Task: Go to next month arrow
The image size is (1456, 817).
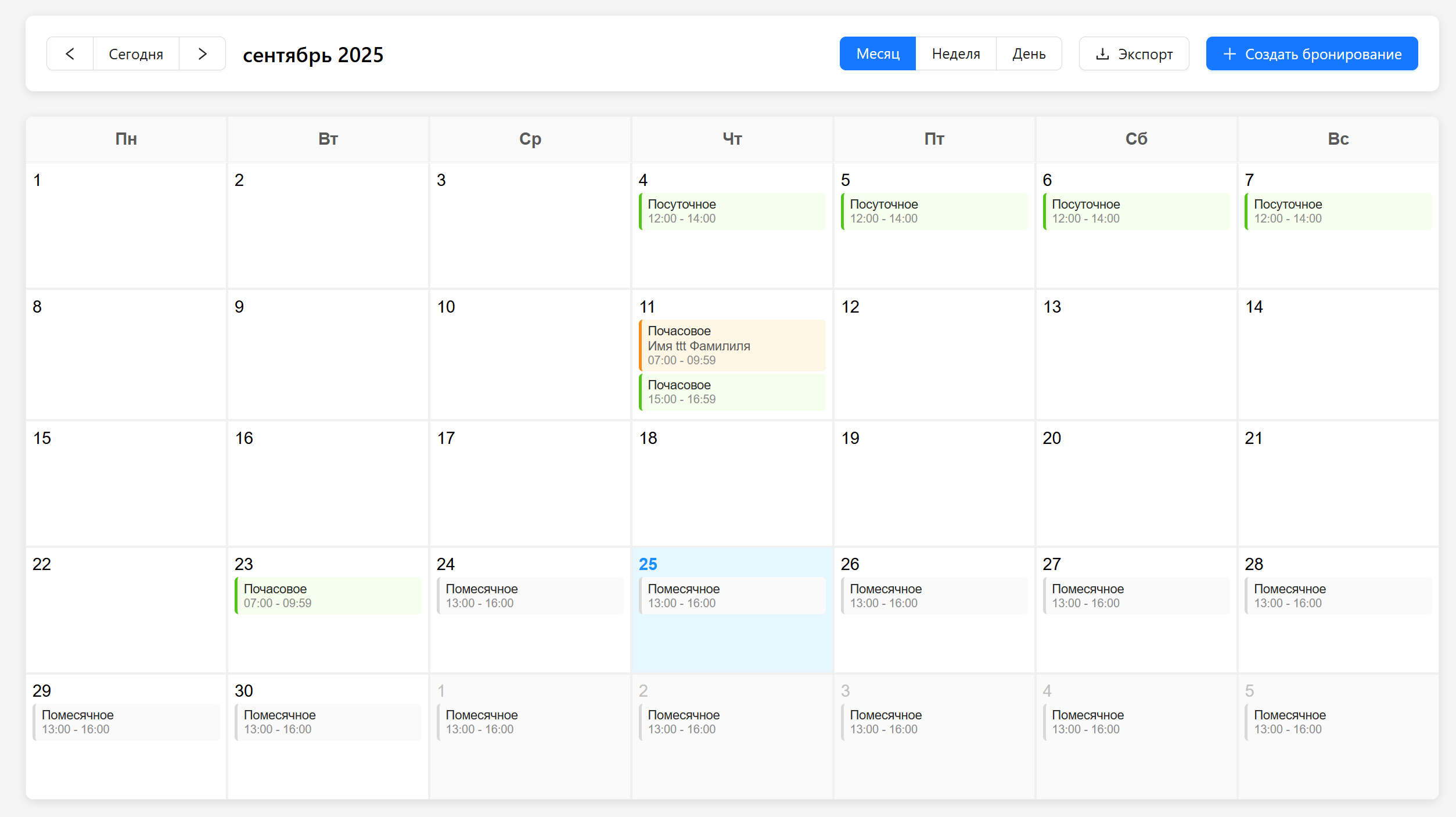Action: (x=202, y=54)
